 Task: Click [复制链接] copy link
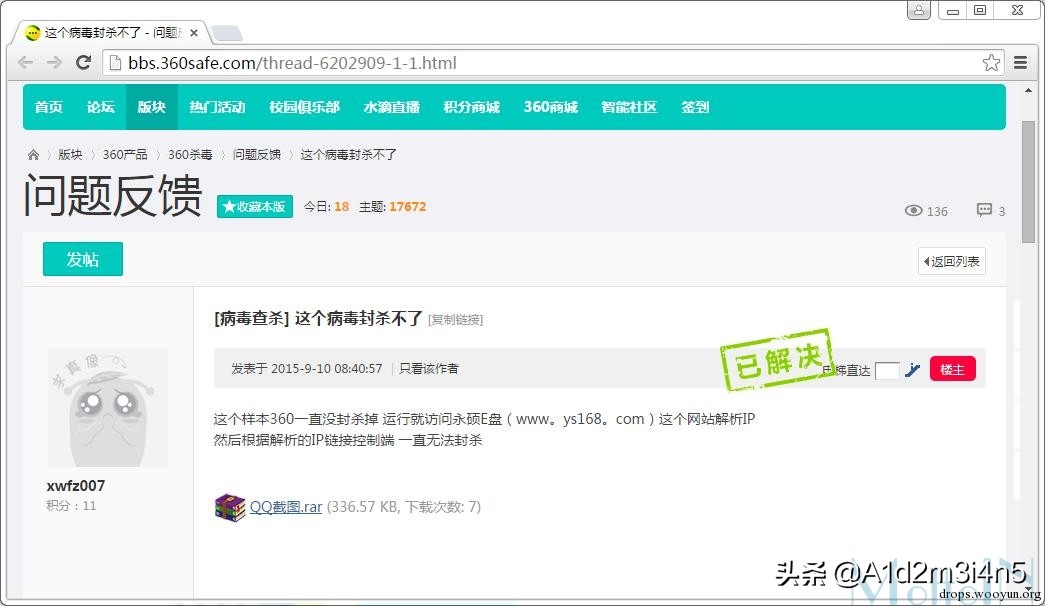pos(455,320)
